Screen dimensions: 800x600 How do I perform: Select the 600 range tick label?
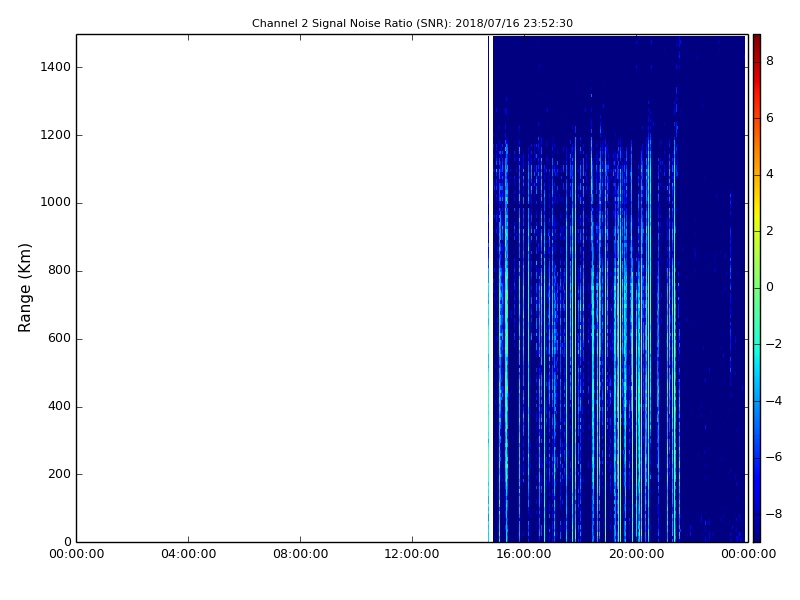[59, 338]
